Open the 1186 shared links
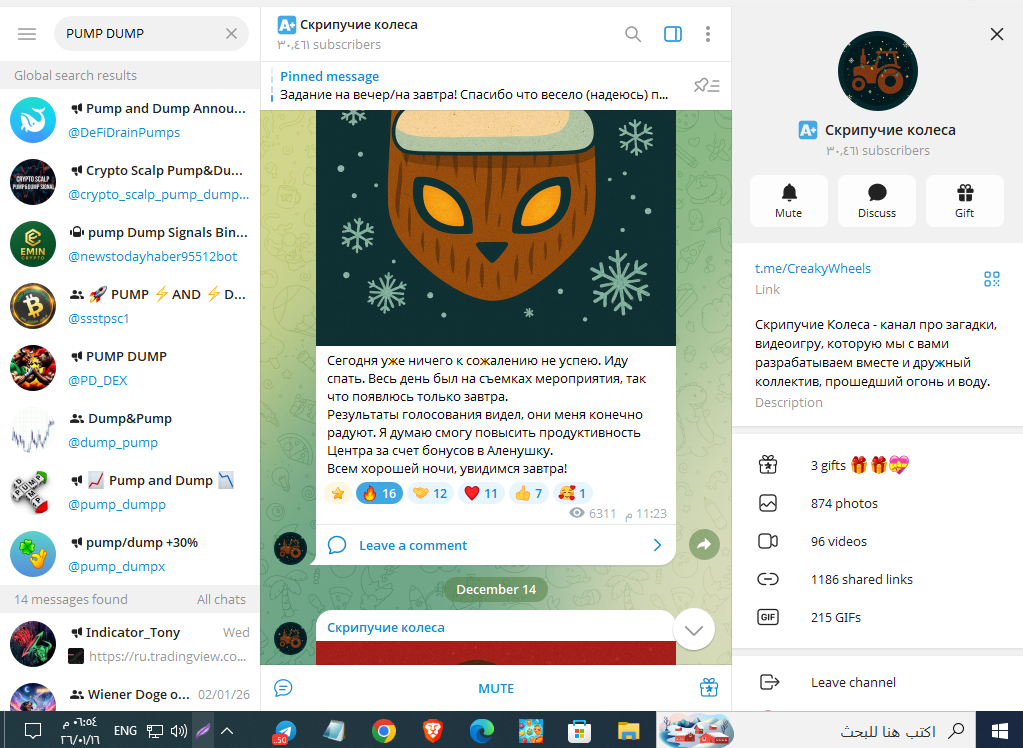 click(878, 579)
